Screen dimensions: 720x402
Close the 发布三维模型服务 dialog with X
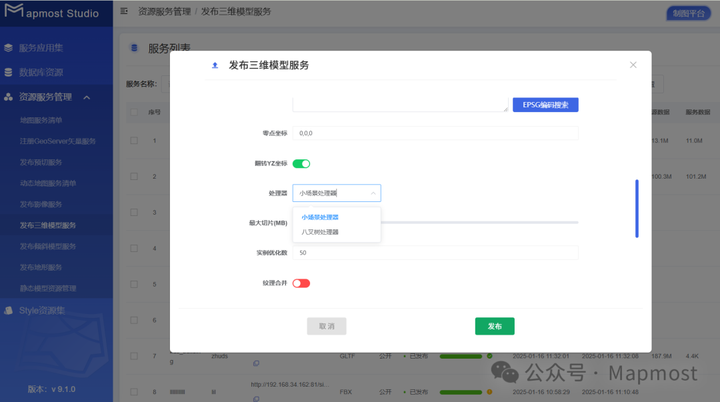[x=633, y=65]
